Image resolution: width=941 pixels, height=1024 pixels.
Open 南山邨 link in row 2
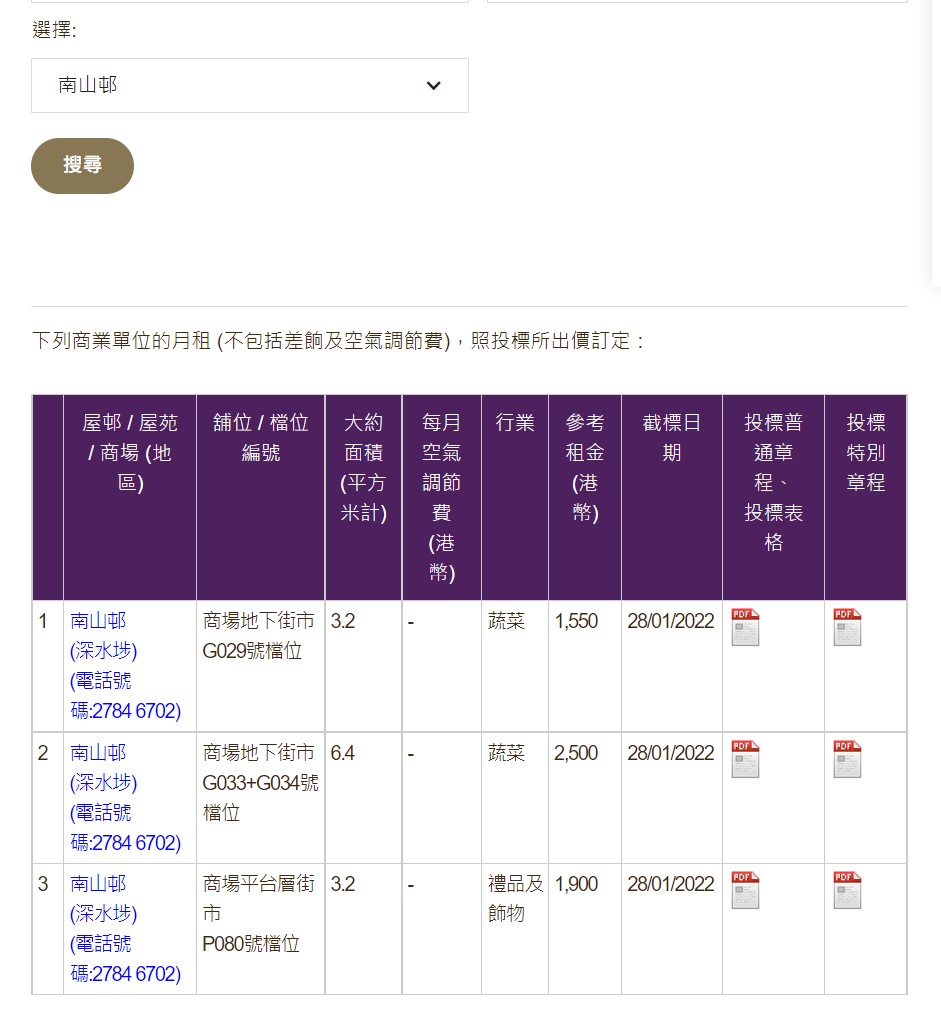coord(125,797)
